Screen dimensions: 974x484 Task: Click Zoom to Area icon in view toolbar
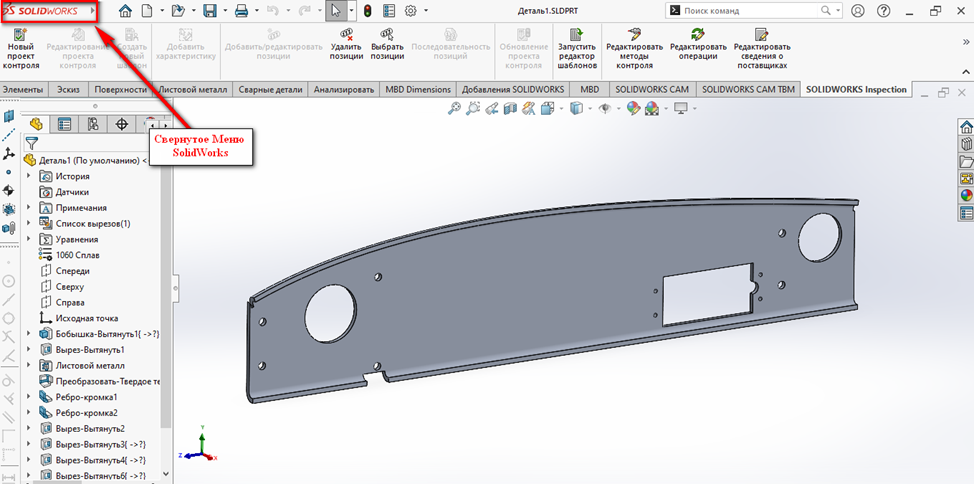(473, 109)
